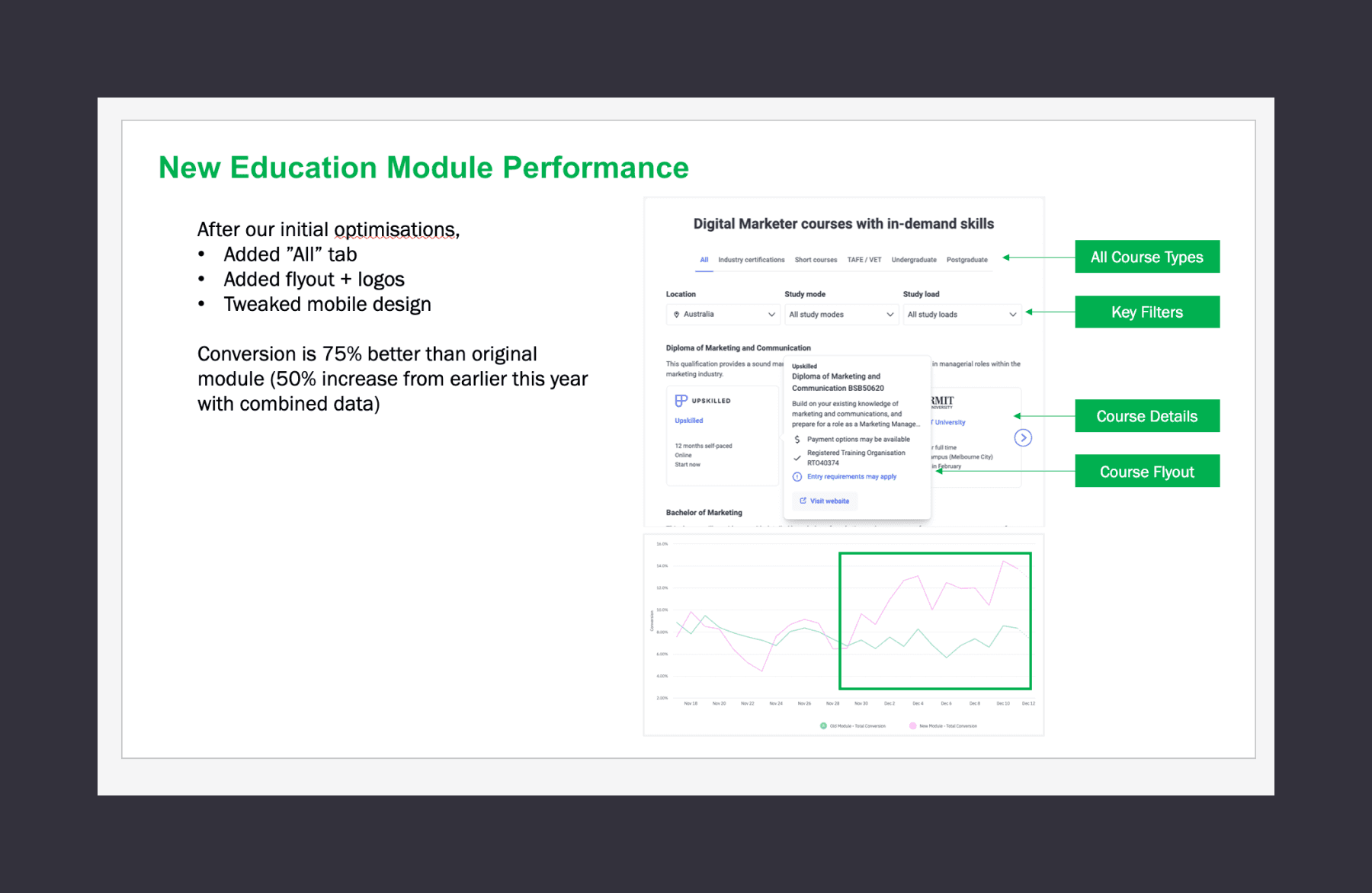Click the next-arrow circle on course carousel
This screenshot has width=1372, height=893.
coord(1023,437)
